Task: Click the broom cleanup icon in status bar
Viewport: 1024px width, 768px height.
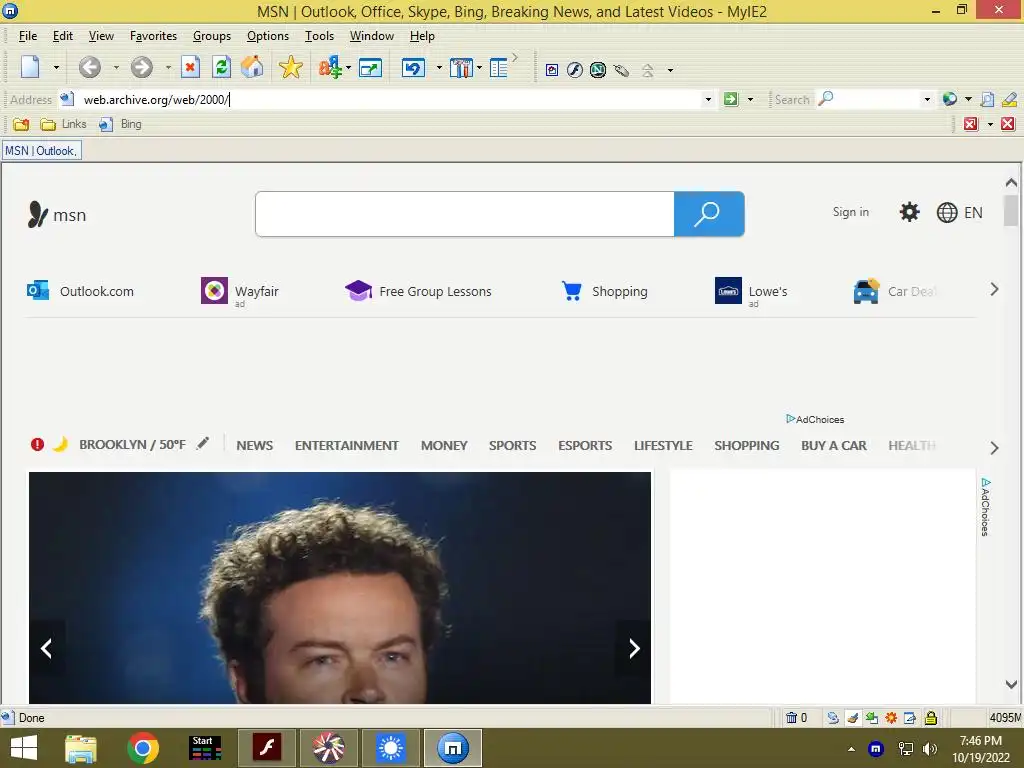Action: tap(852, 718)
